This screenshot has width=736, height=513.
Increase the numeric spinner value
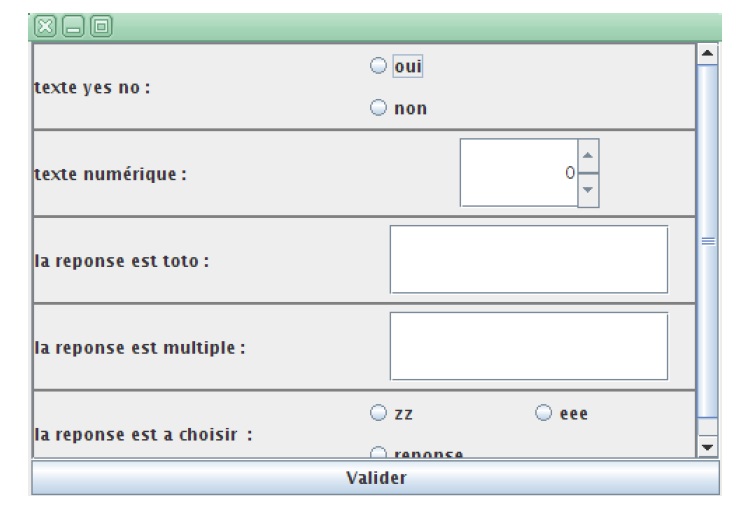click(587, 155)
